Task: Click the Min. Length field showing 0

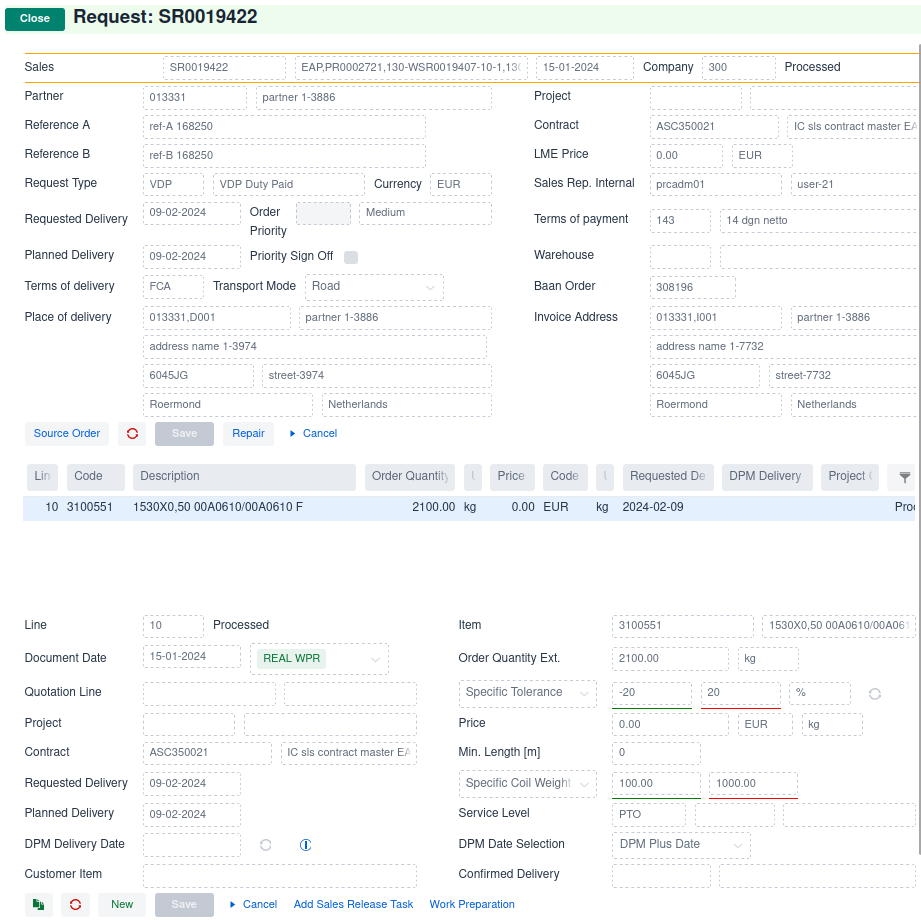Action: pos(657,753)
